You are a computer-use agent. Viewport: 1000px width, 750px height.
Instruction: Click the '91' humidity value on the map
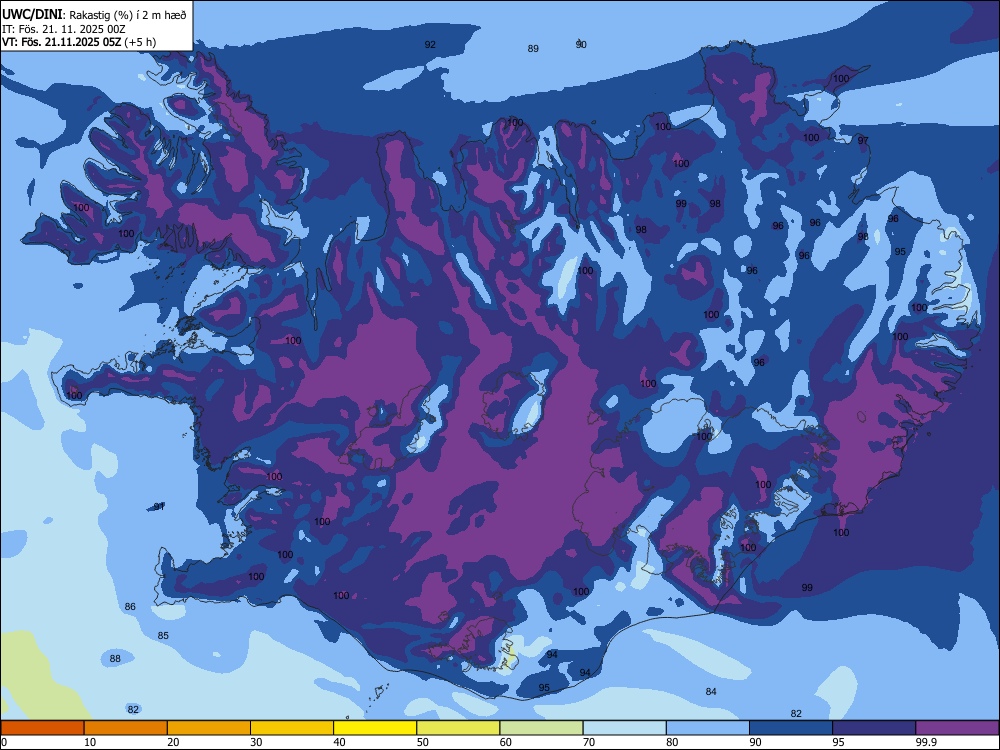pos(159,506)
